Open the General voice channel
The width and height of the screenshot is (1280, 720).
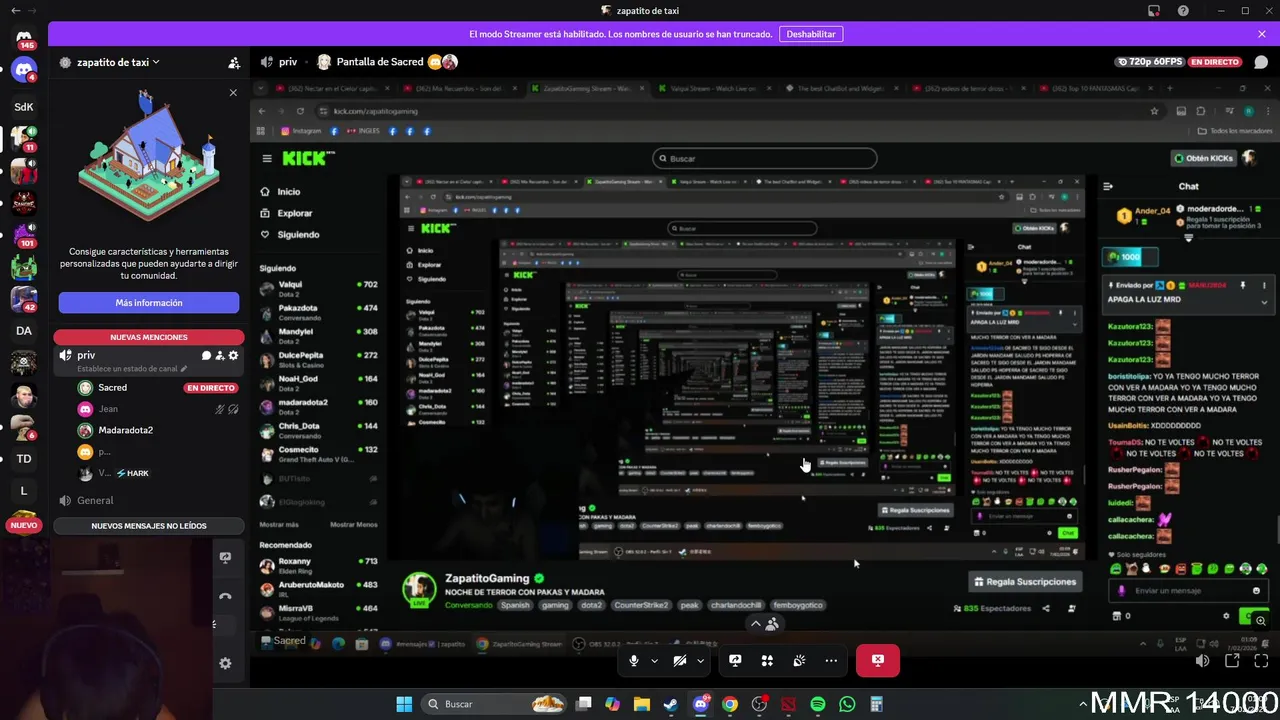click(x=95, y=500)
